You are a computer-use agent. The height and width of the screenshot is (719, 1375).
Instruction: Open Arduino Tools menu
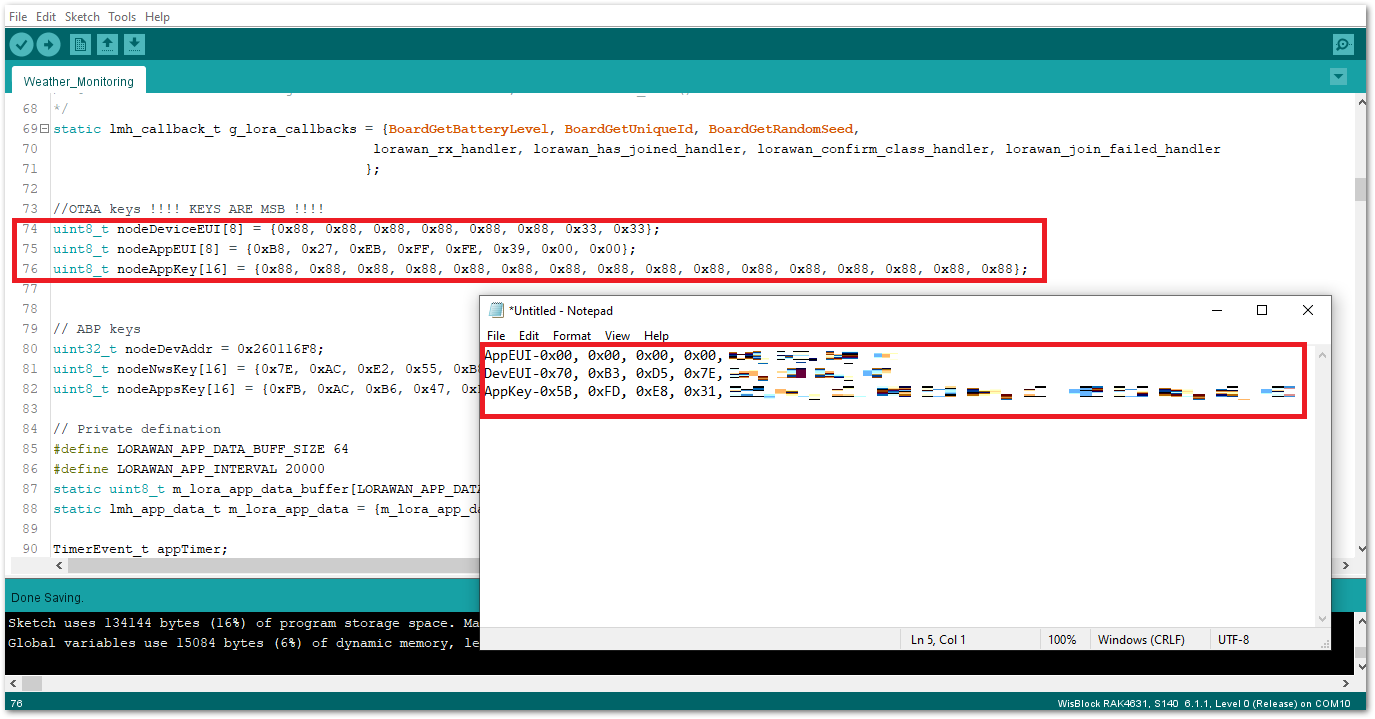(122, 17)
